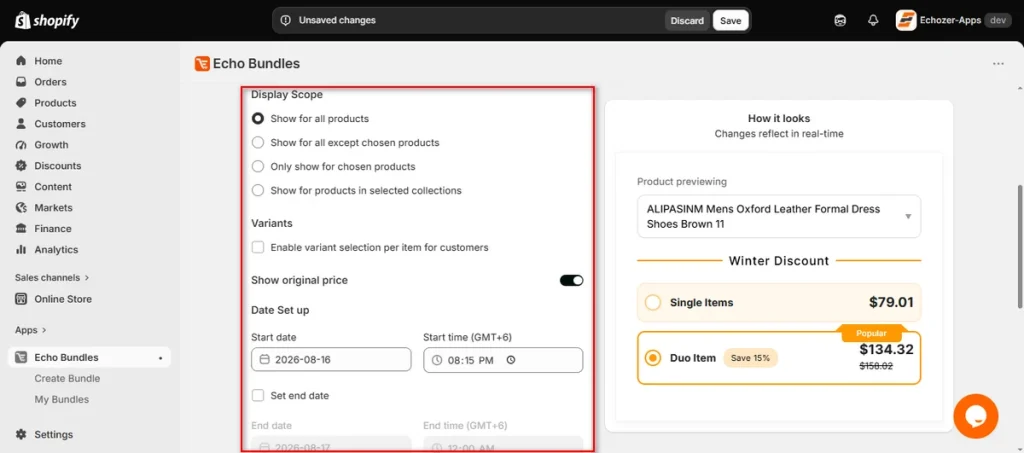Select Show for all except chosen products
This screenshot has width=1024, height=453.
258,142
